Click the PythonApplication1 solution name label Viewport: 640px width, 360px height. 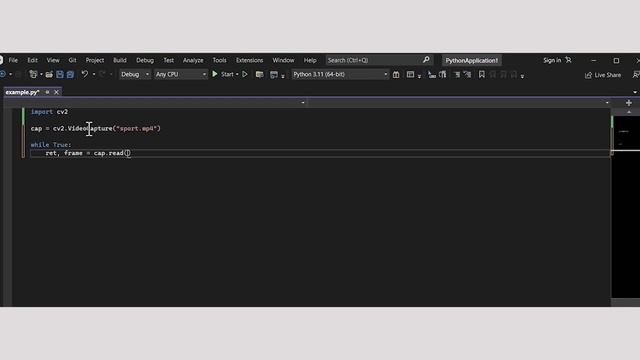coord(471,60)
